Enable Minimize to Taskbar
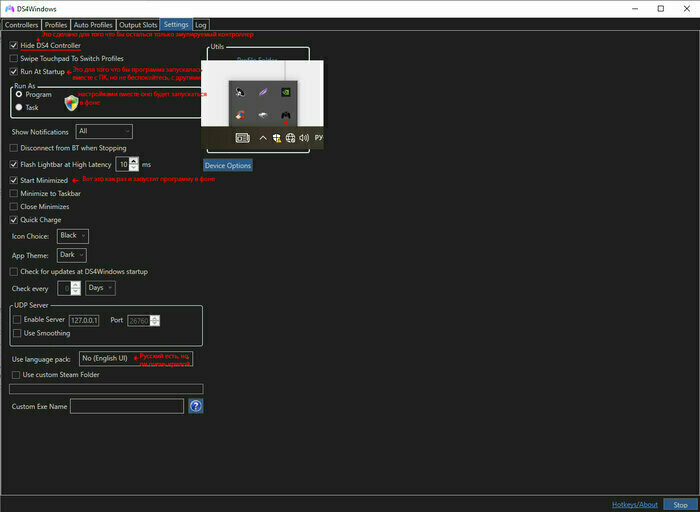 click(14, 193)
